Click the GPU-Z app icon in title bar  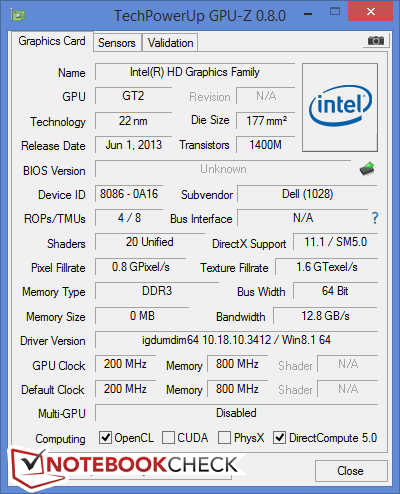pos(18,15)
